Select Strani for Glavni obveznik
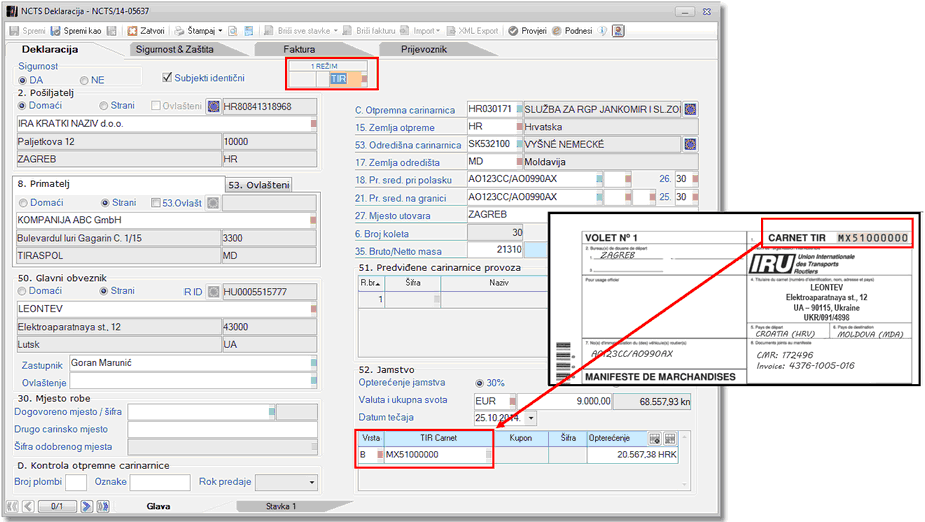The image size is (925, 522). 104,291
